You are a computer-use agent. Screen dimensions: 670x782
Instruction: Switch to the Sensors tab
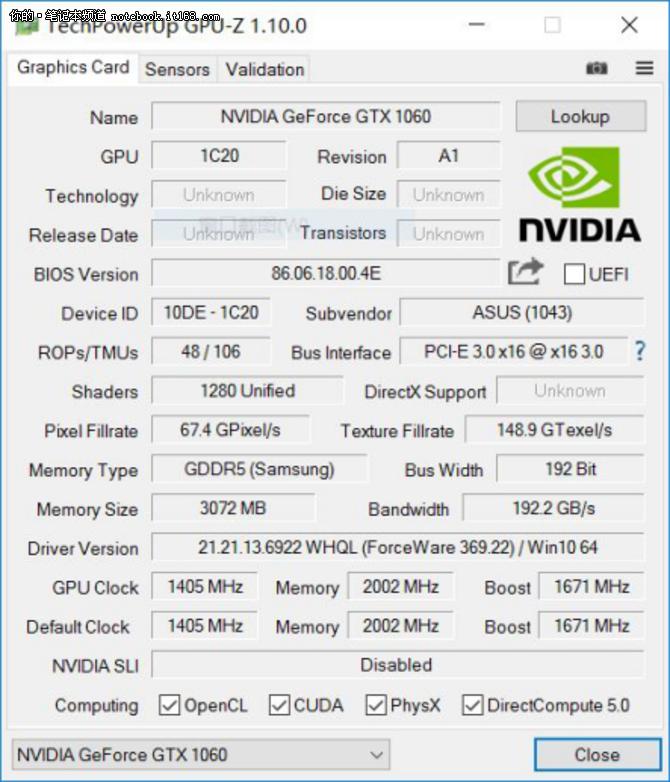[177, 69]
